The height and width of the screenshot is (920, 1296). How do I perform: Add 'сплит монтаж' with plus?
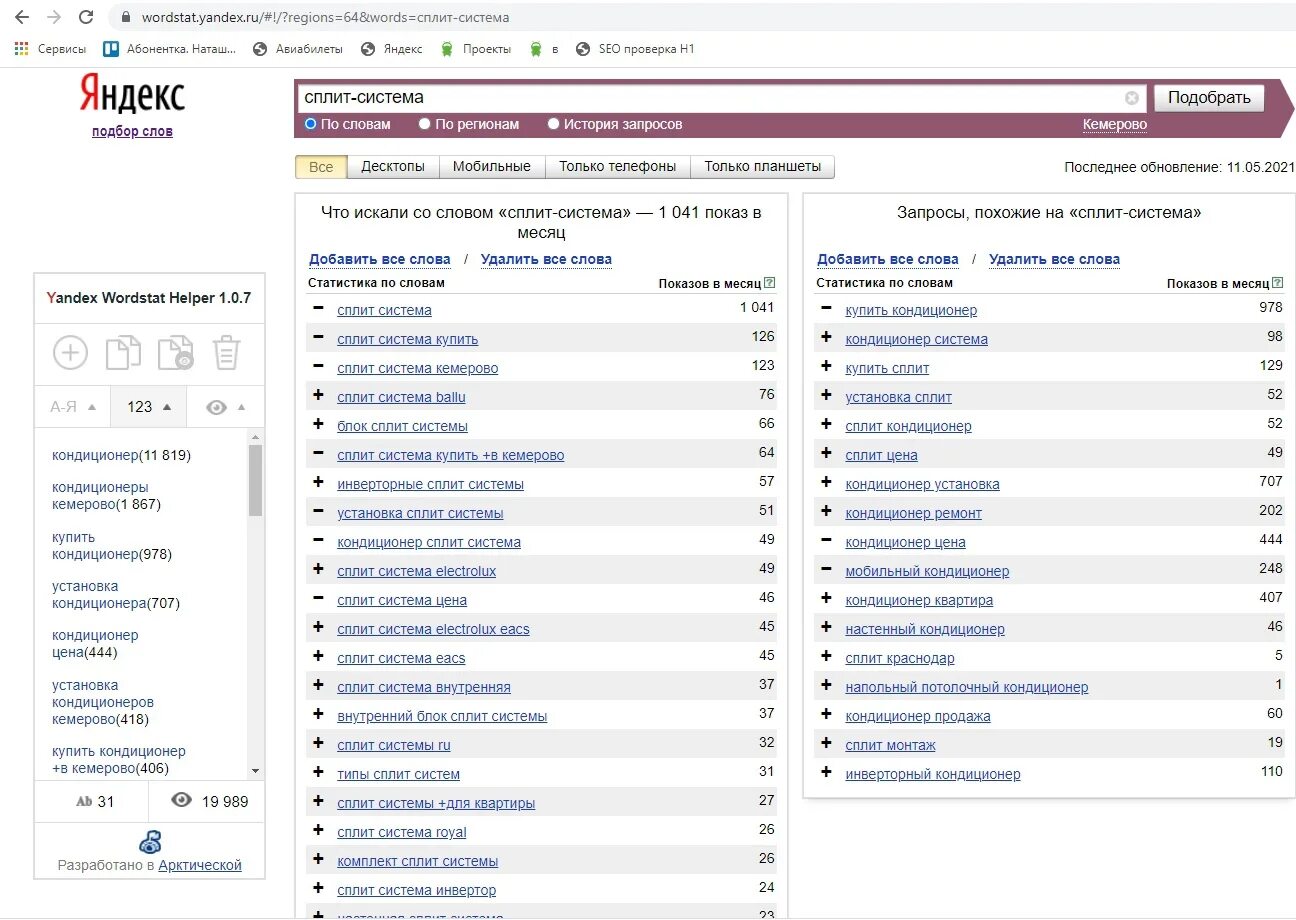click(x=826, y=744)
